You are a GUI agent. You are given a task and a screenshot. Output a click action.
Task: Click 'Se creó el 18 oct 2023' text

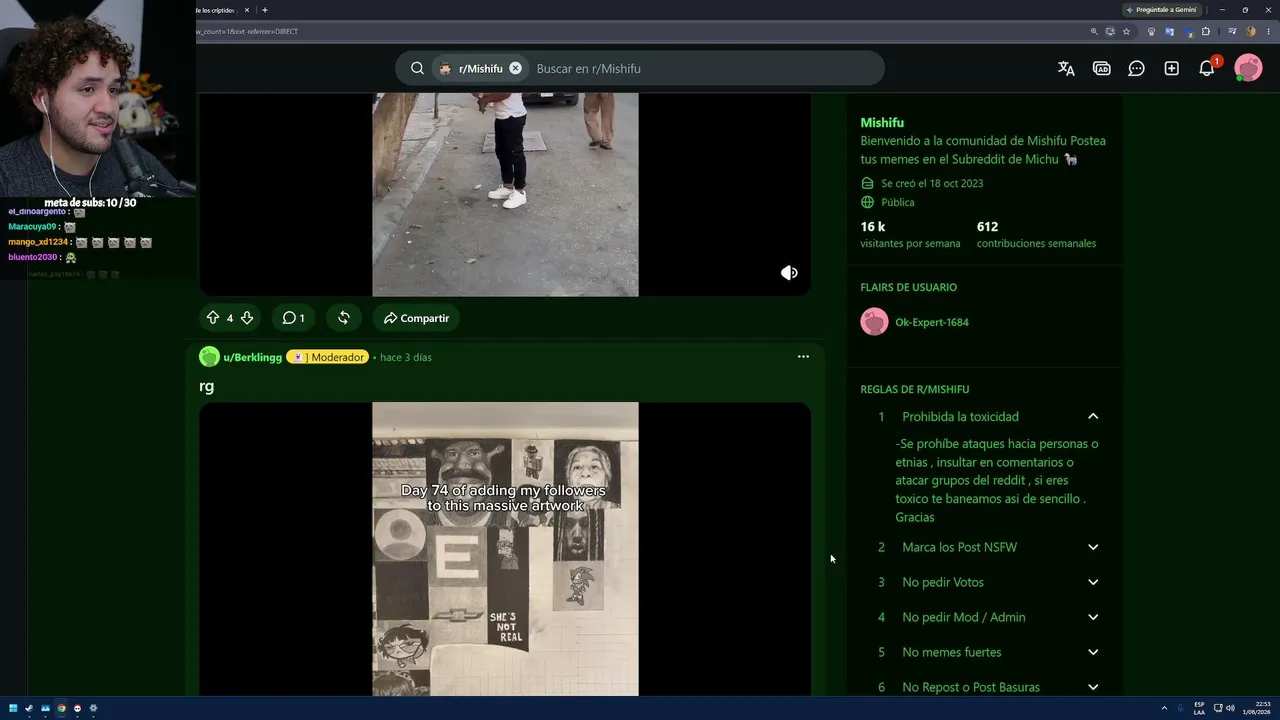click(x=932, y=183)
